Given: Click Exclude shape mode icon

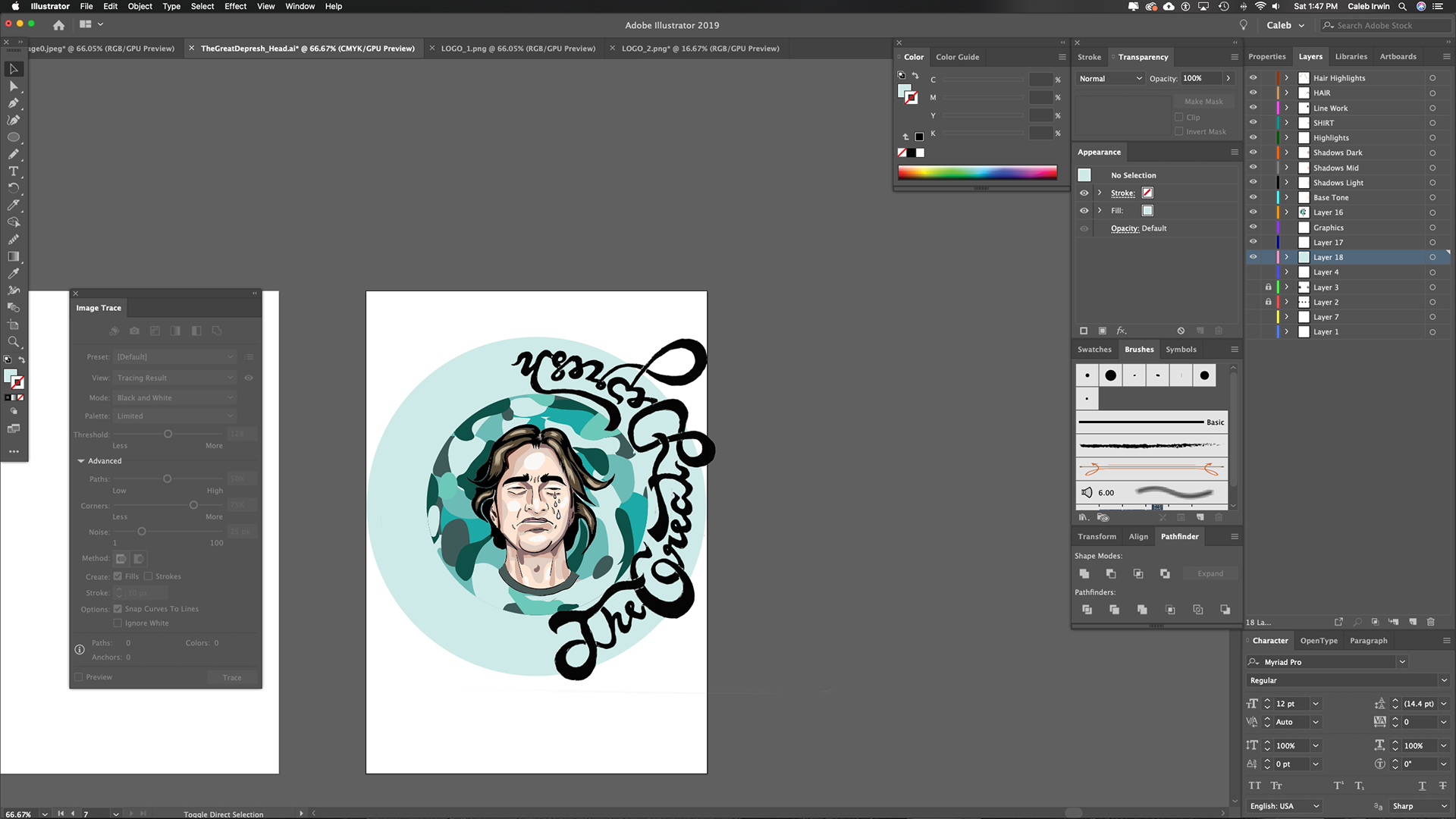Looking at the screenshot, I should click(1165, 574).
